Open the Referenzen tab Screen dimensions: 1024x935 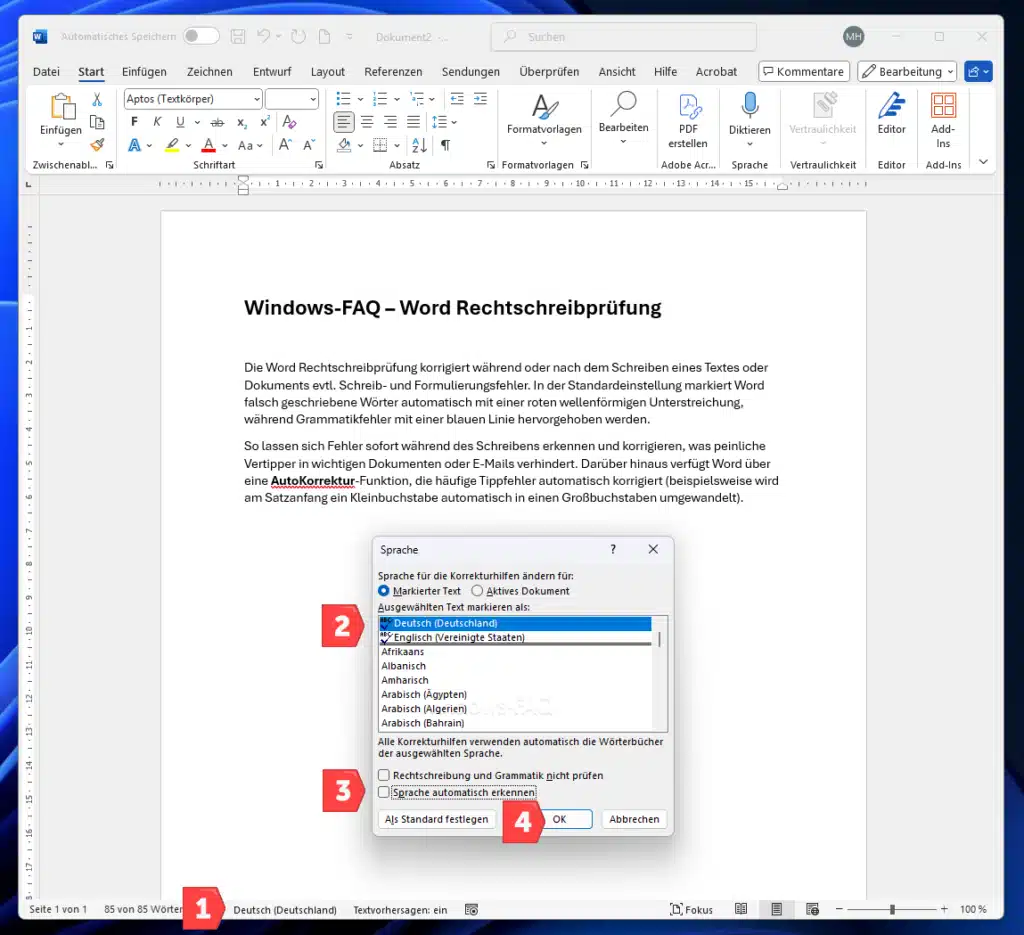393,72
